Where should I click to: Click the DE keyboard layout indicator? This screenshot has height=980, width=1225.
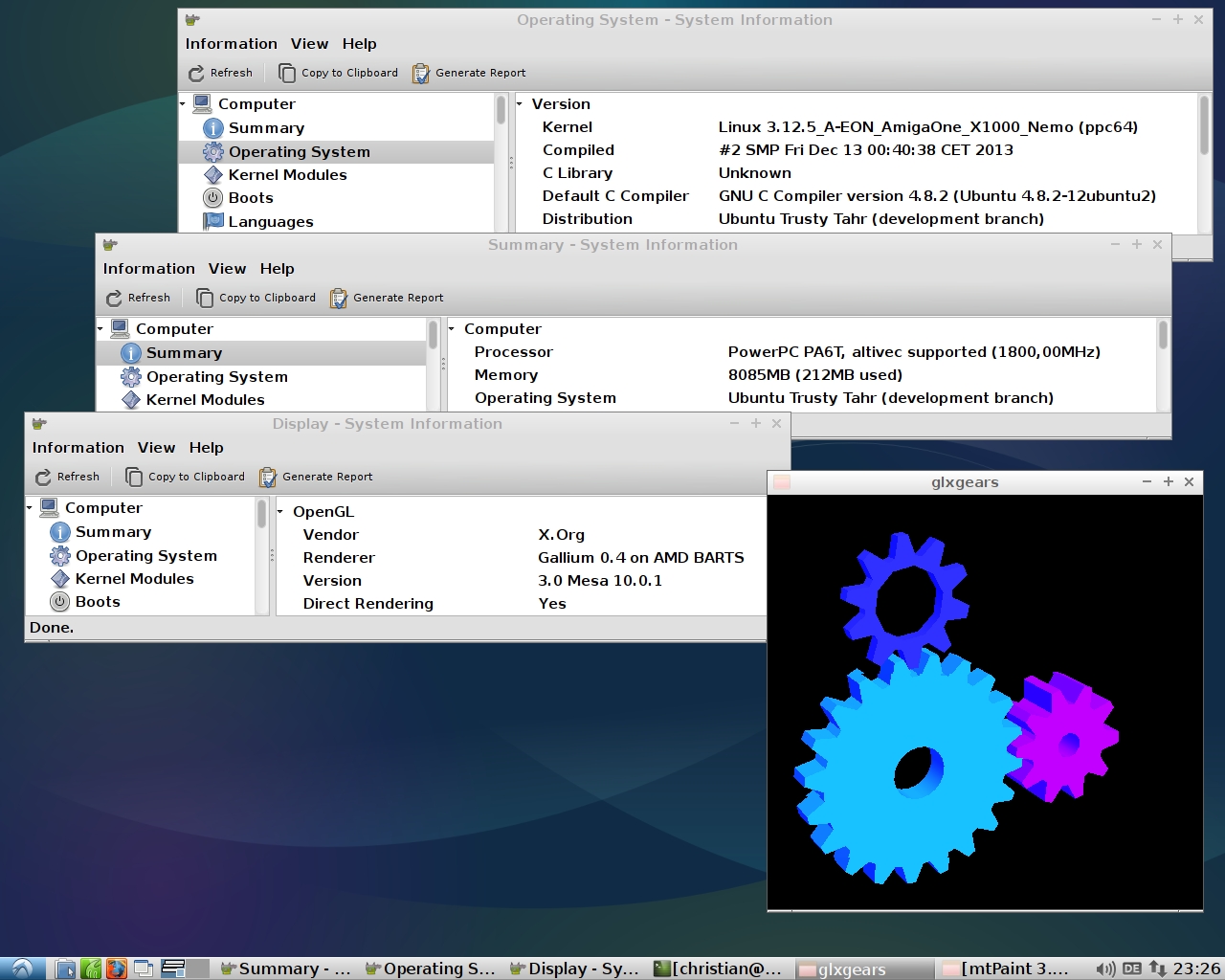[x=1131, y=969]
